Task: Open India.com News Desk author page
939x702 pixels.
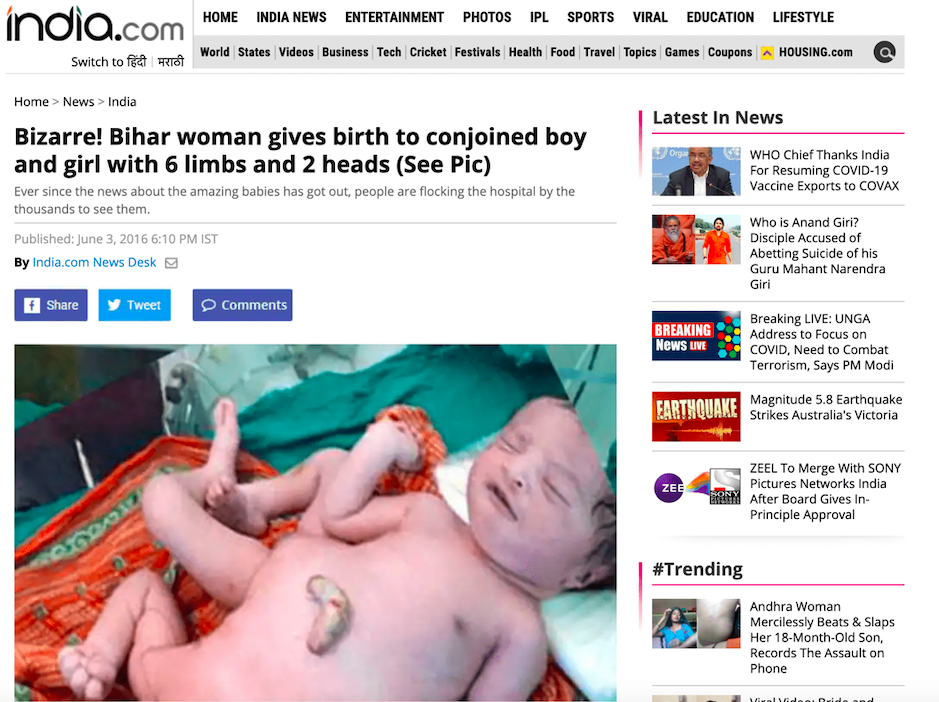Action: pyautogui.click(x=94, y=262)
